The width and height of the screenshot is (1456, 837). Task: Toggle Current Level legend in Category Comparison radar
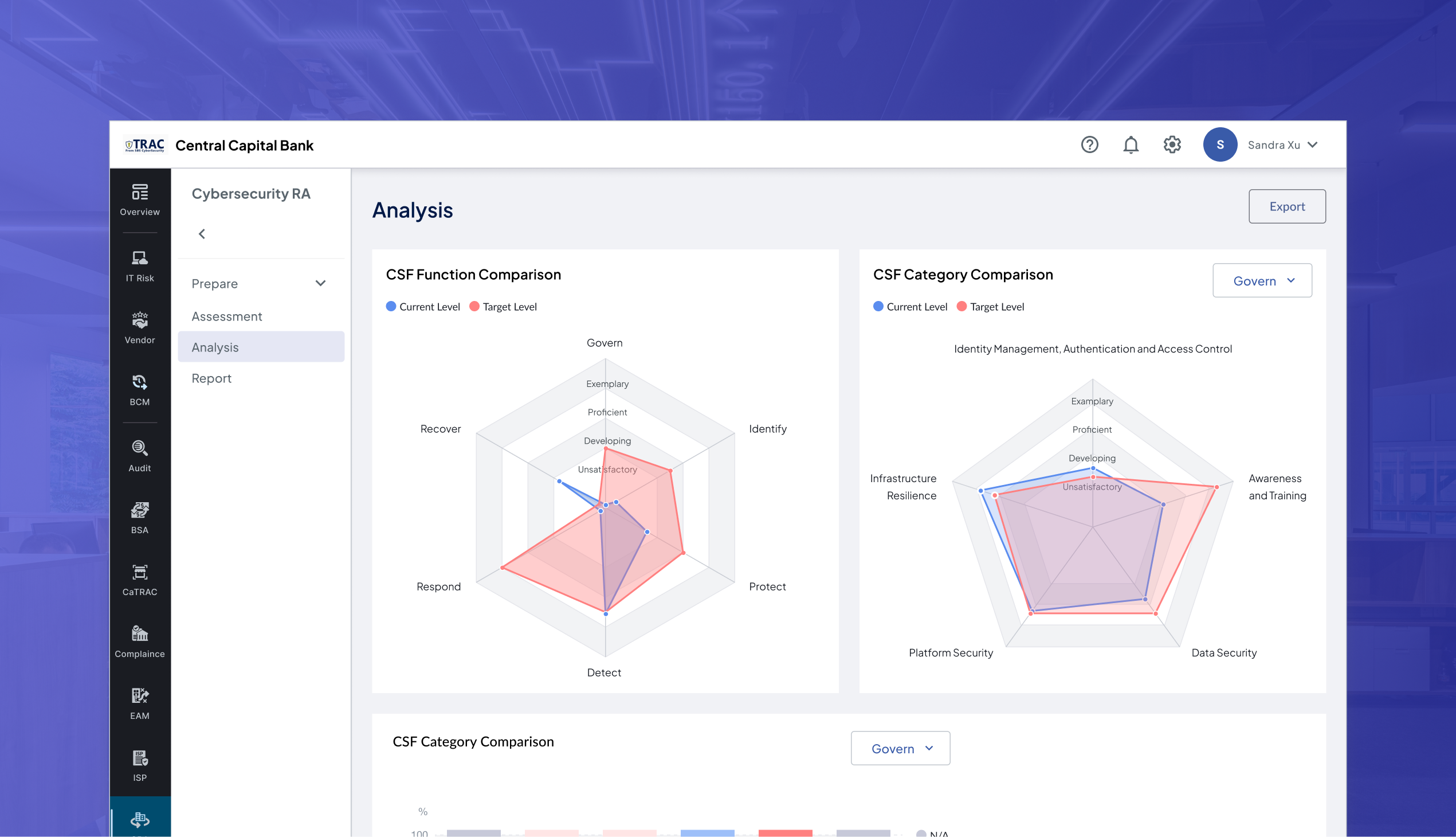910,306
